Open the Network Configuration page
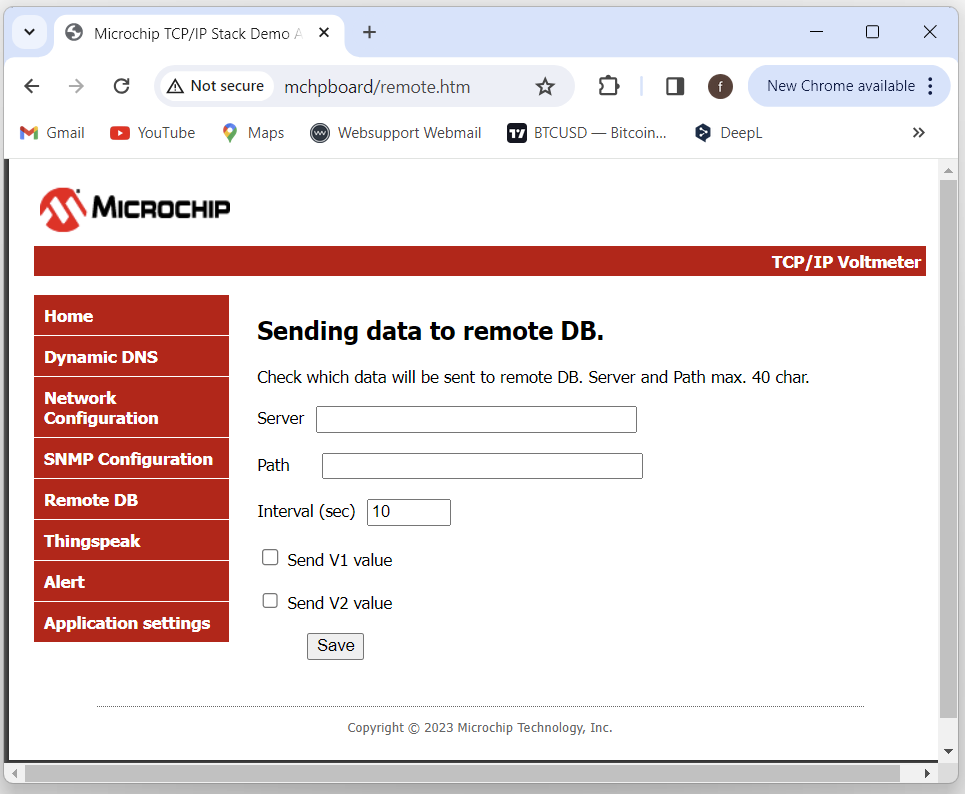This screenshot has height=794, width=965. click(x=131, y=408)
